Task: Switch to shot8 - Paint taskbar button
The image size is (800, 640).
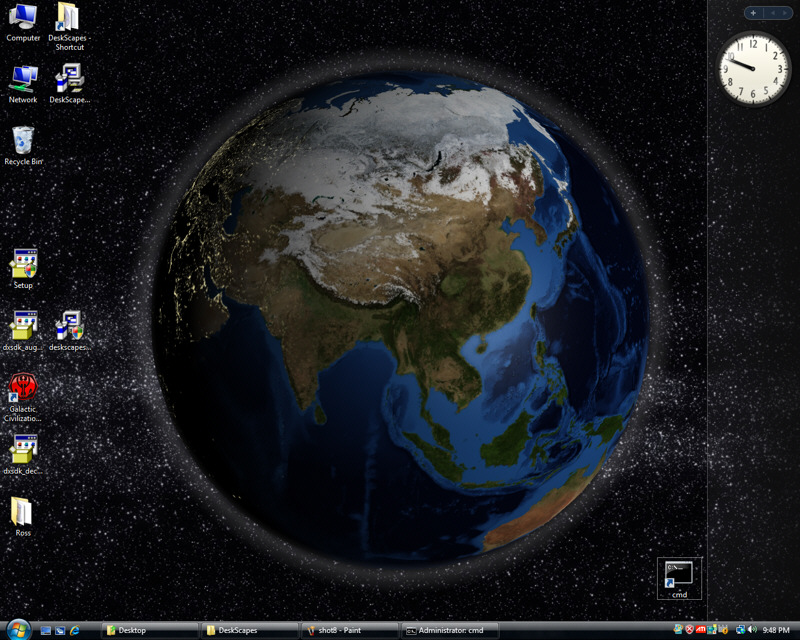Action: tap(350, 630)
